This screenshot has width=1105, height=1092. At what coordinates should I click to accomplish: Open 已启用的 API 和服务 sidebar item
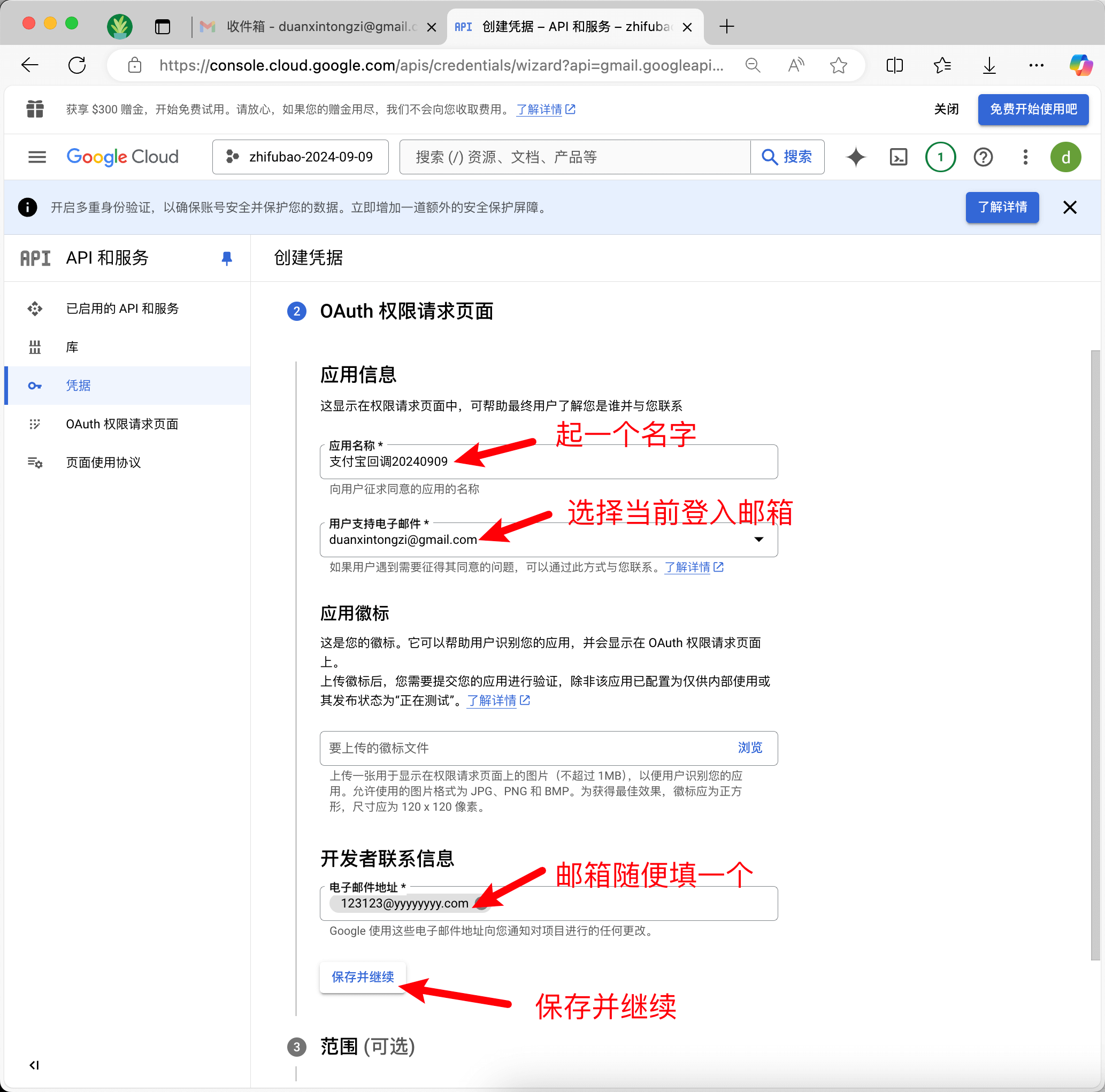click(x=122, y=308)
